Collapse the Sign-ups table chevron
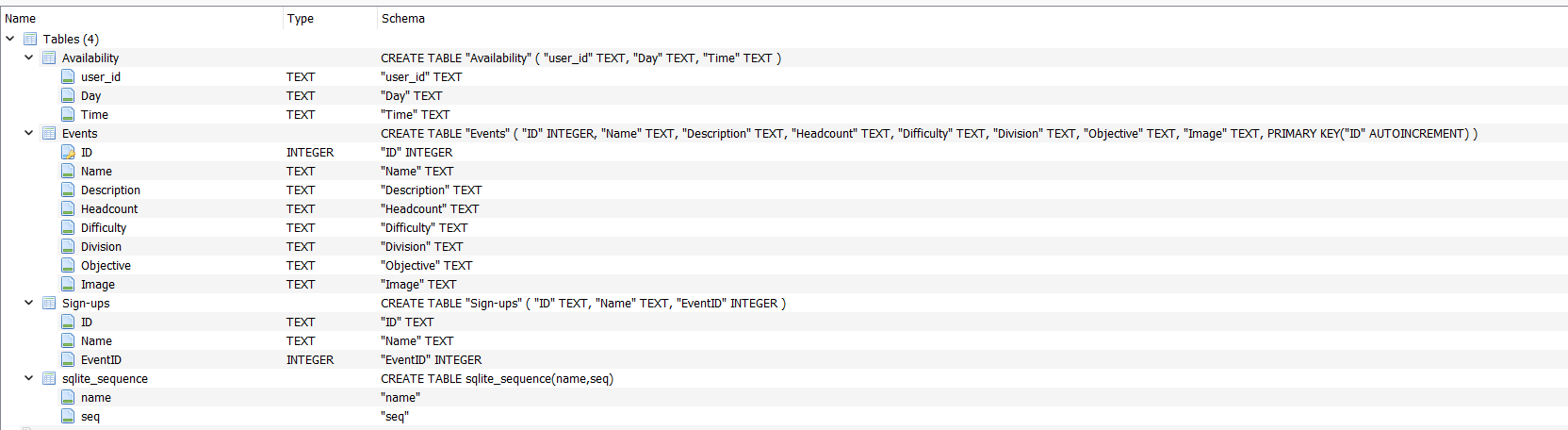The width and height of the screenshot is (1568, 430). (28, 303)
